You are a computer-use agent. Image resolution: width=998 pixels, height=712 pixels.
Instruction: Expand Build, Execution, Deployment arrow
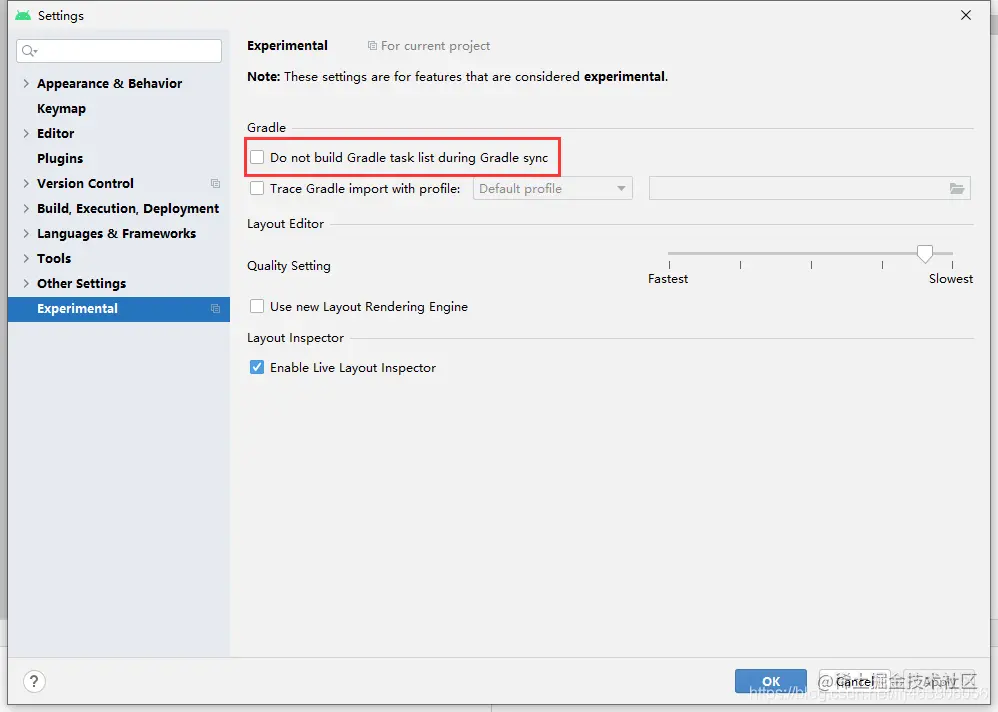pyautogui.click(x=26, y=208)
